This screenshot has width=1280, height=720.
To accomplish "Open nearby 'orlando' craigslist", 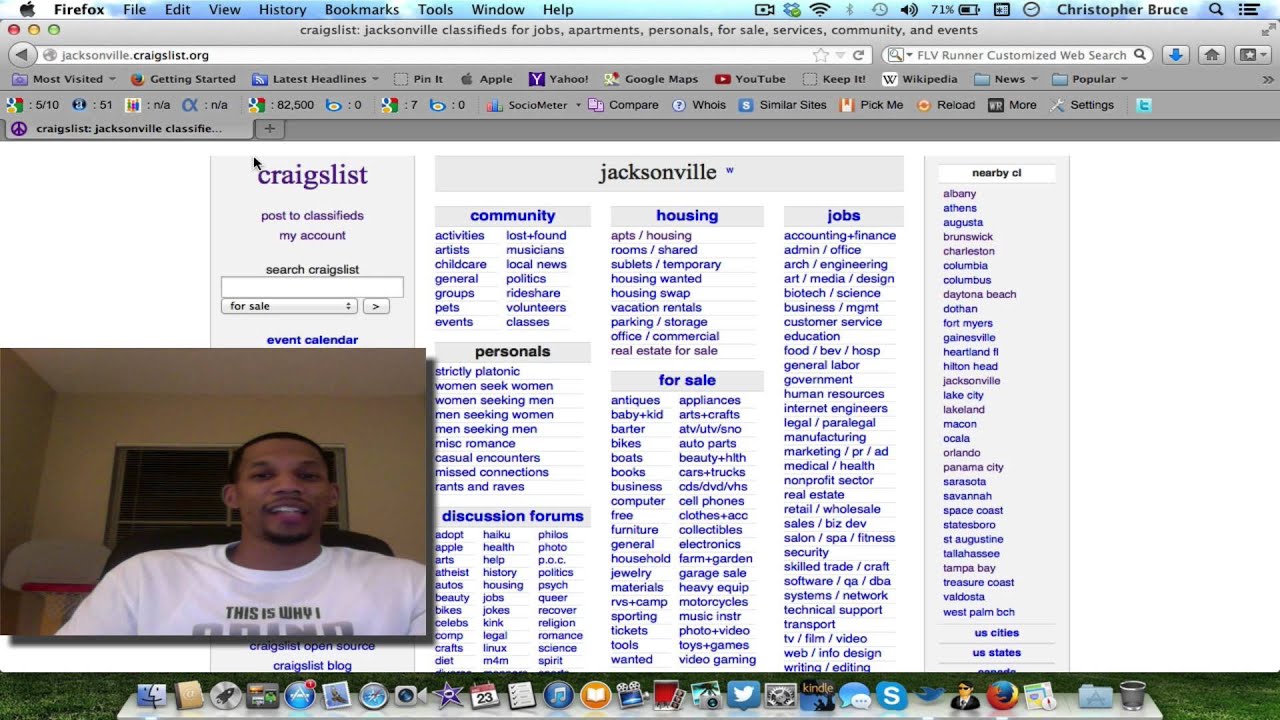I will pyautogui.click(x=961, y=453).
